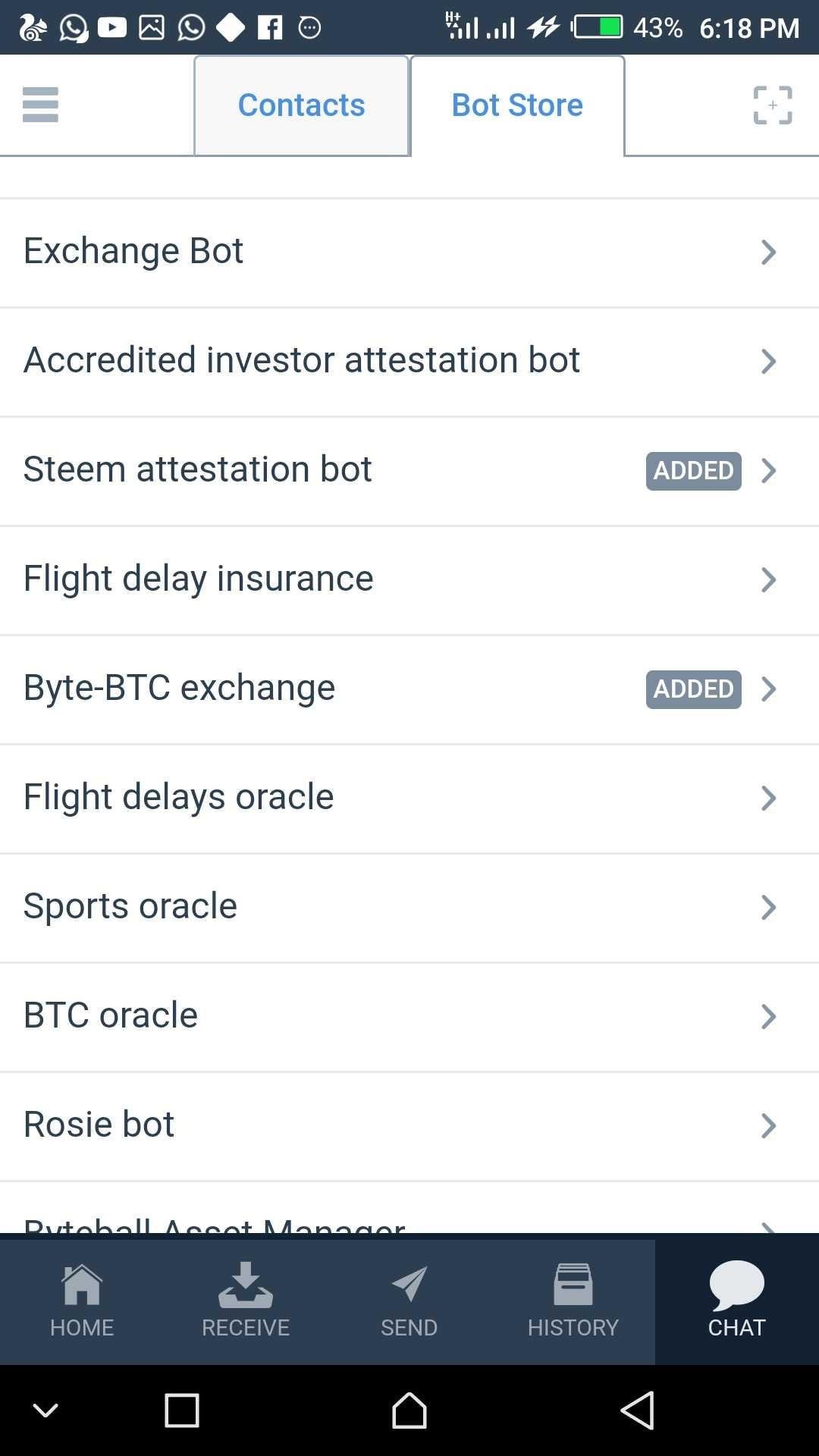Select the Bot Store tab
Viewport: 819px width, 1456px height.
(517, 105)
